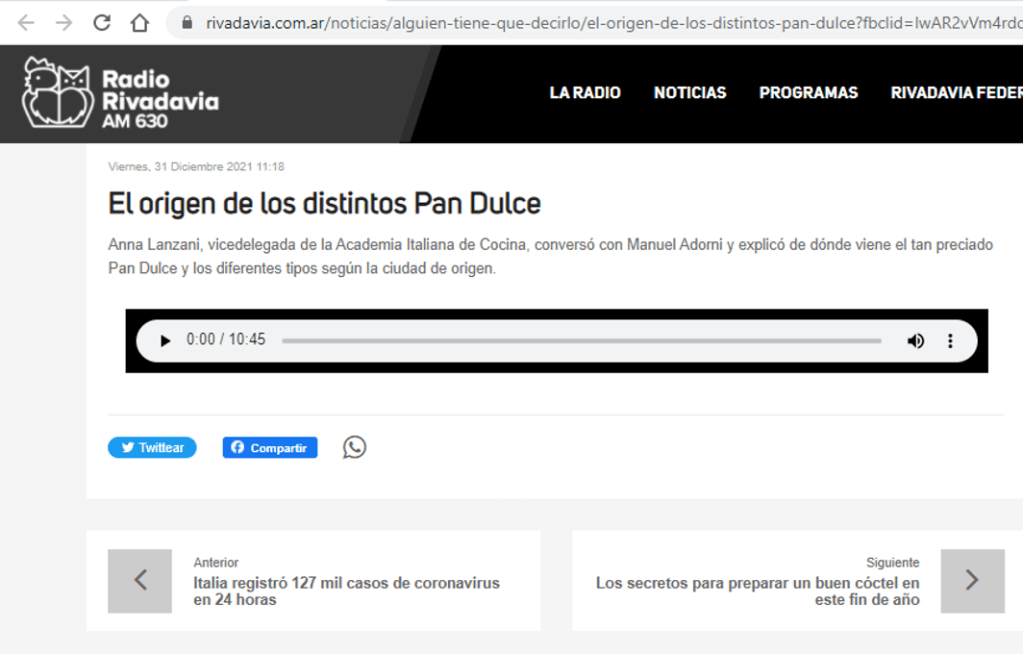
Task: Go to next article arrow
Action: pyautogui.click(x=972, y=580)
